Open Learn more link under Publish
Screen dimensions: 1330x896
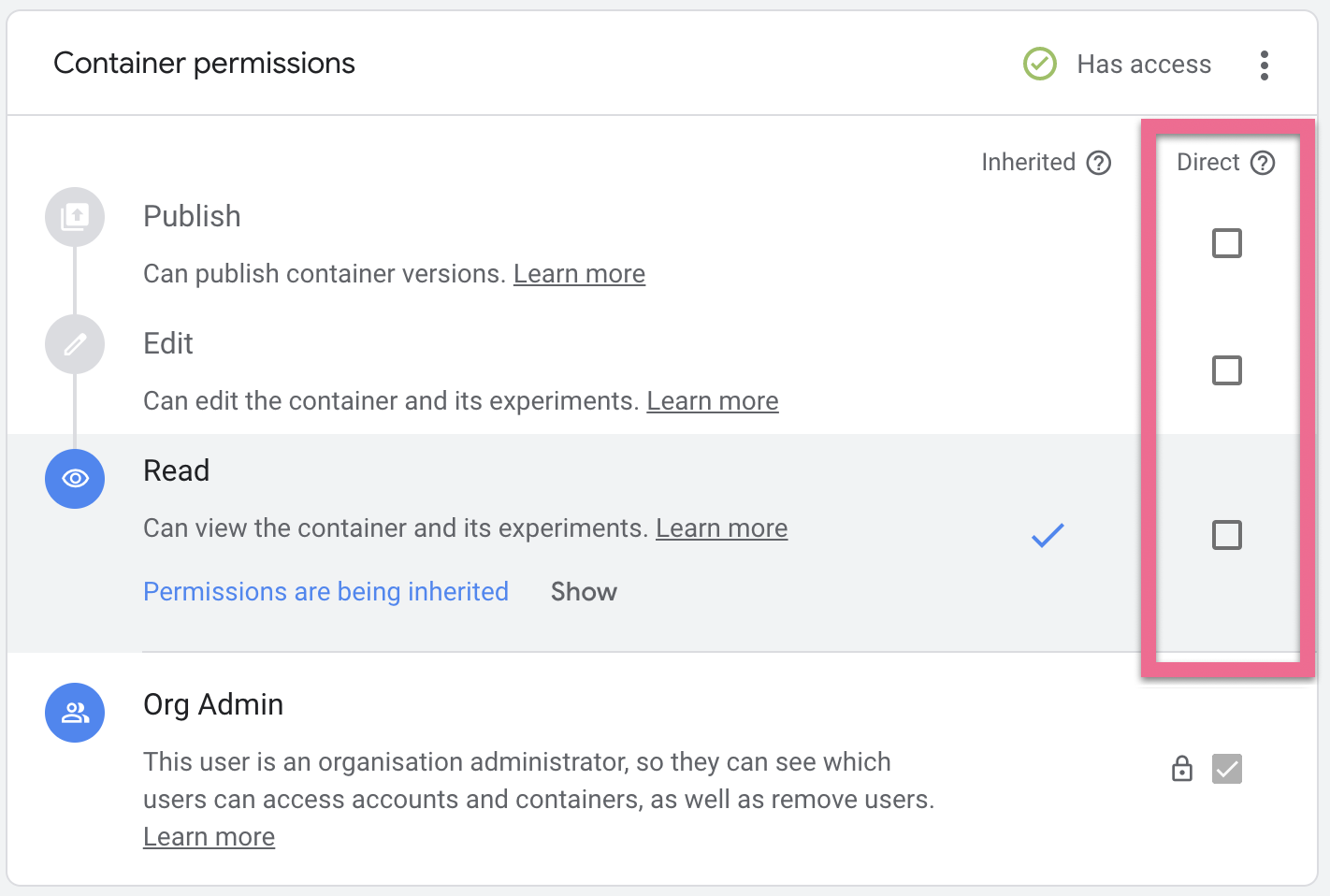579,274
